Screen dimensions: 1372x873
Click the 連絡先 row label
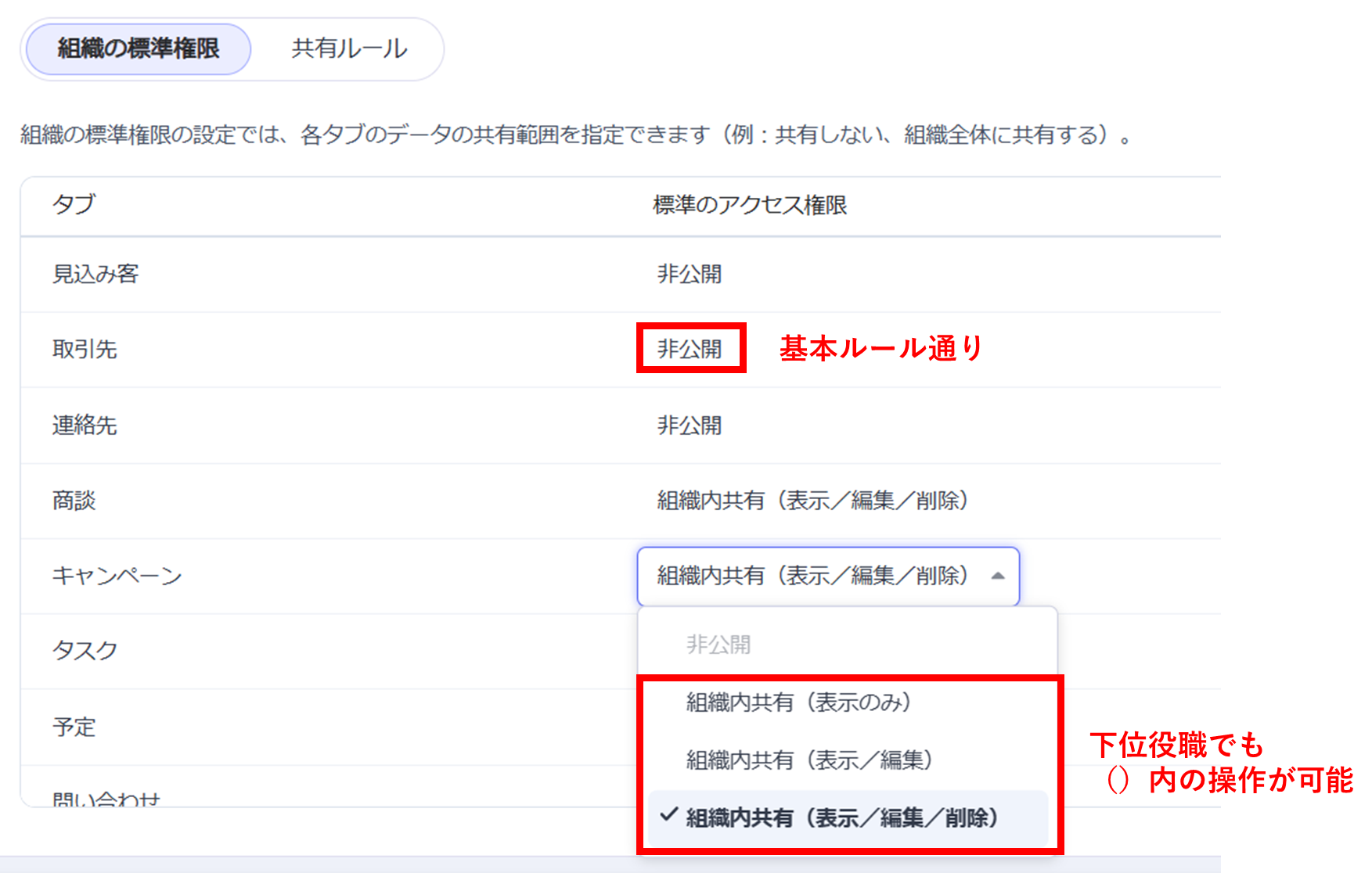85,426
